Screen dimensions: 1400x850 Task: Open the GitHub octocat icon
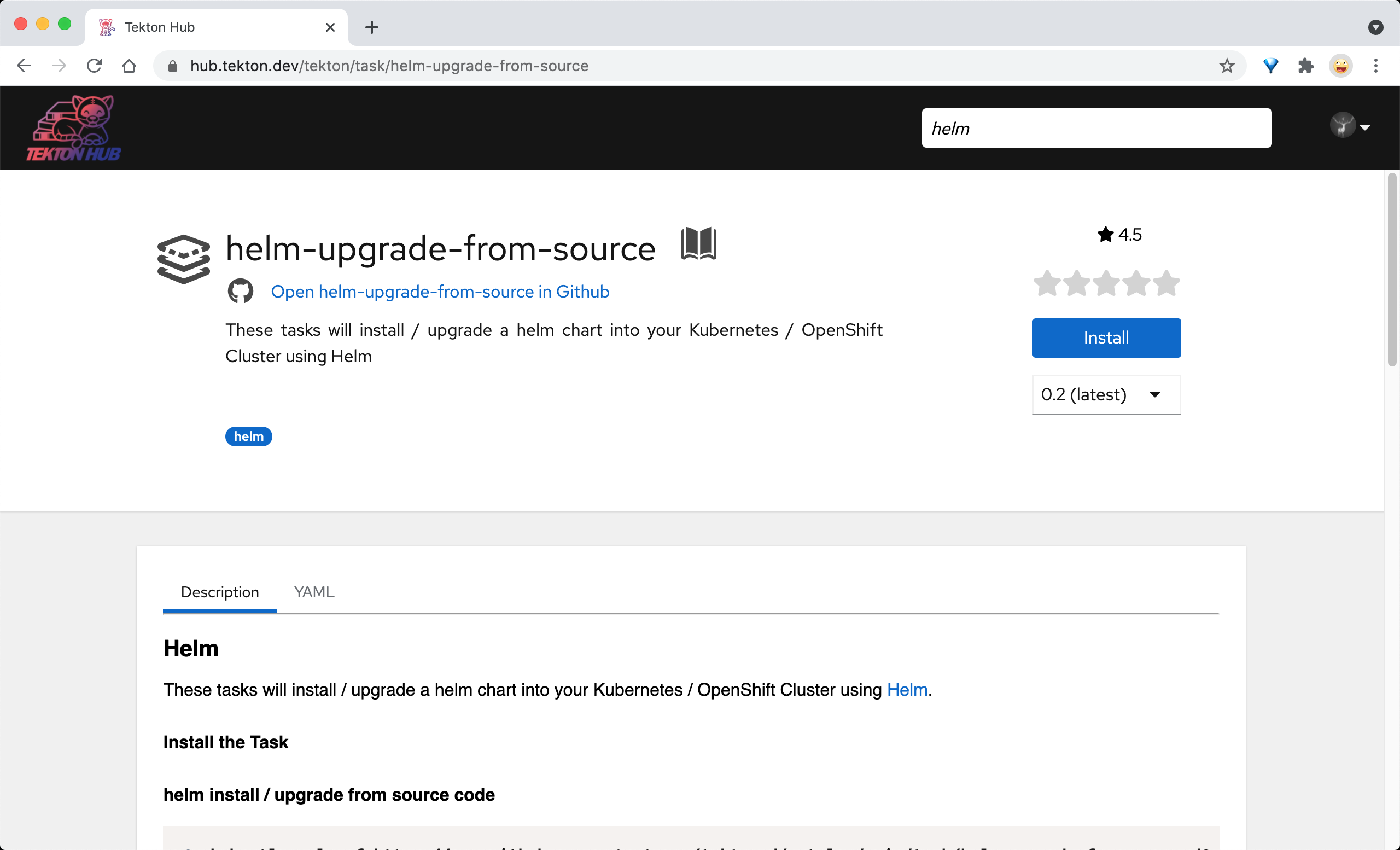(240, 291)
